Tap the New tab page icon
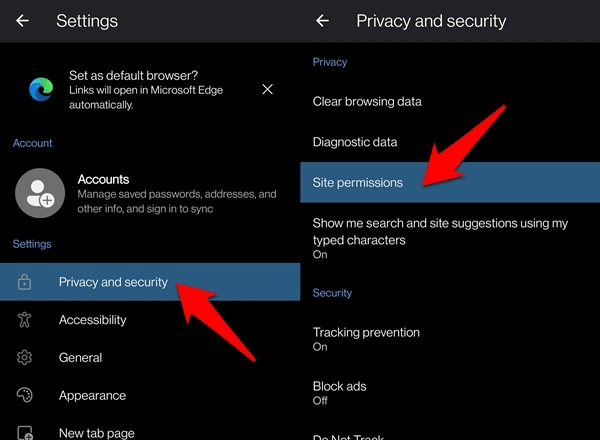 (x=25, y=432)
